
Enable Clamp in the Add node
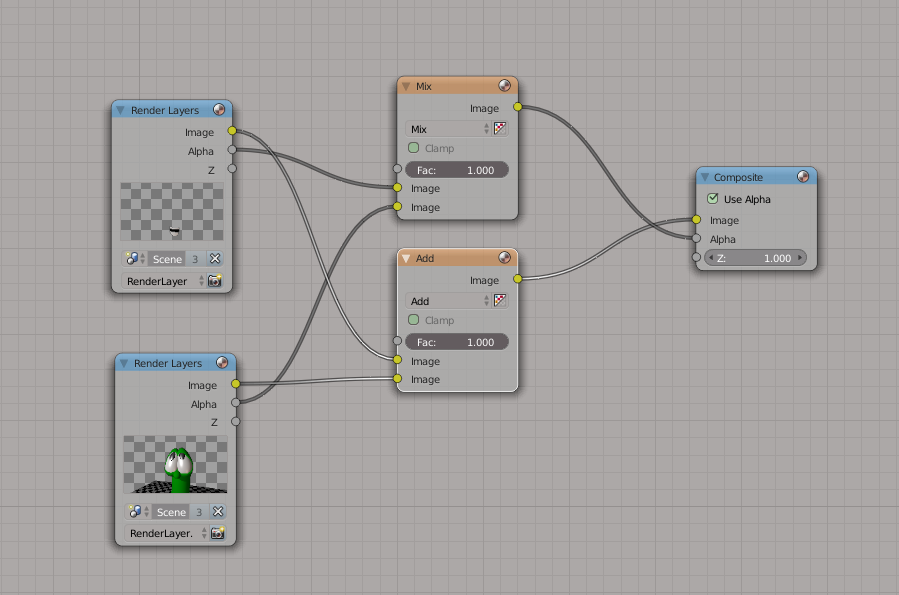point(413,320)
